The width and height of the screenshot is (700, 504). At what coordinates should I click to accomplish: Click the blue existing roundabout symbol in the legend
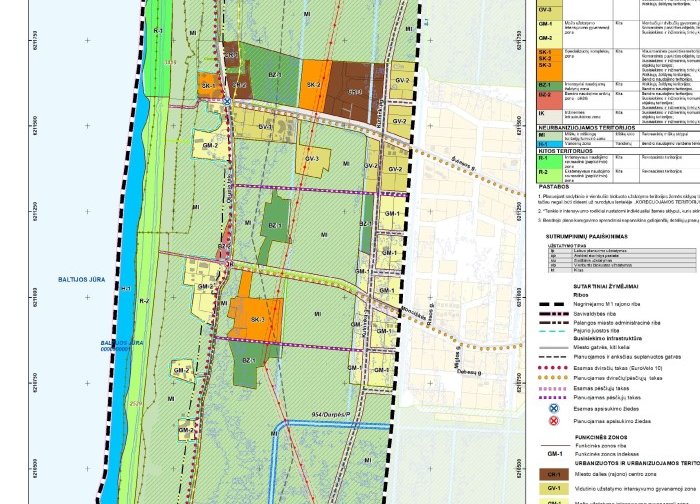554,408
